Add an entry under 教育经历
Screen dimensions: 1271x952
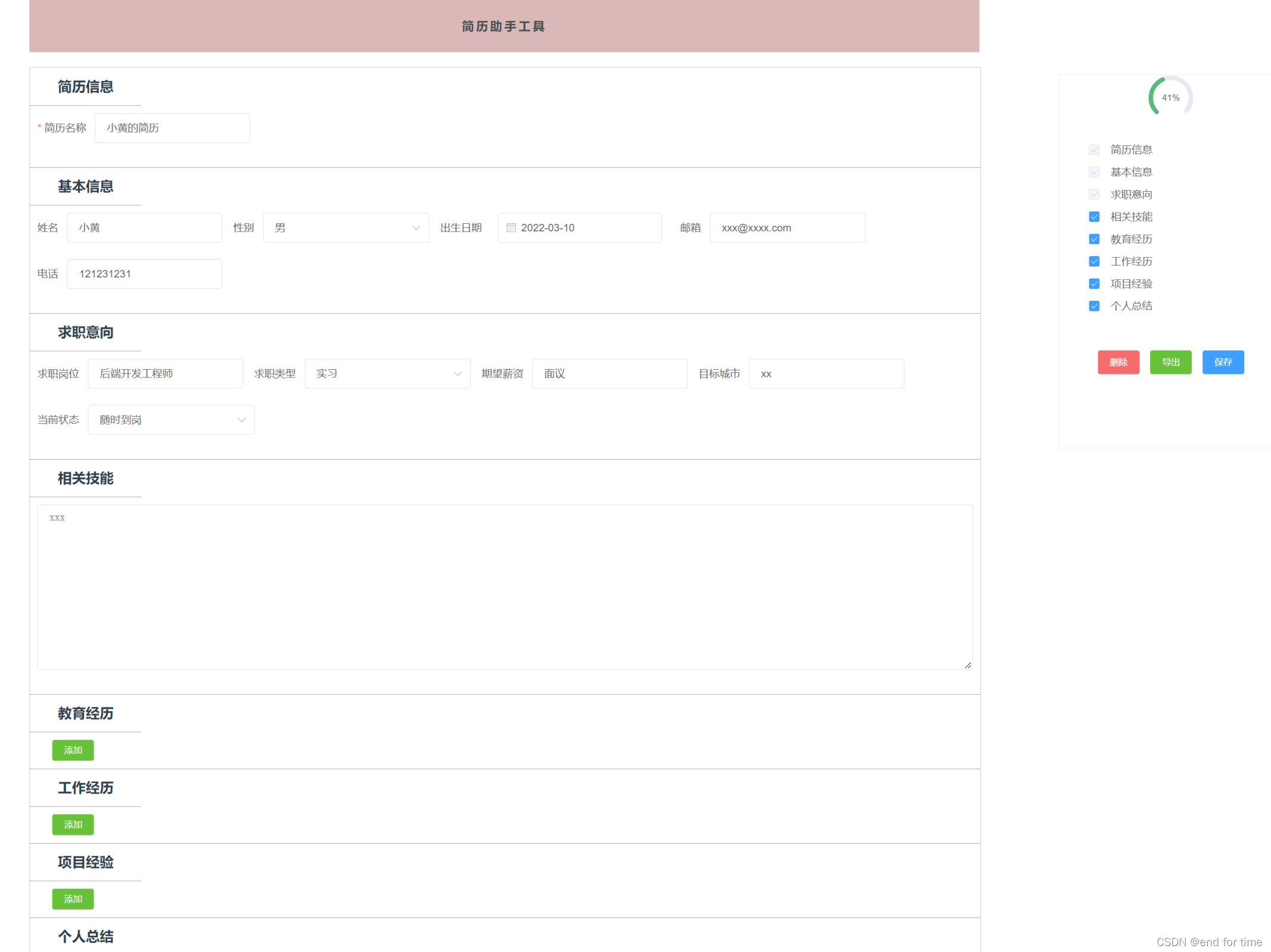[73, 750]
